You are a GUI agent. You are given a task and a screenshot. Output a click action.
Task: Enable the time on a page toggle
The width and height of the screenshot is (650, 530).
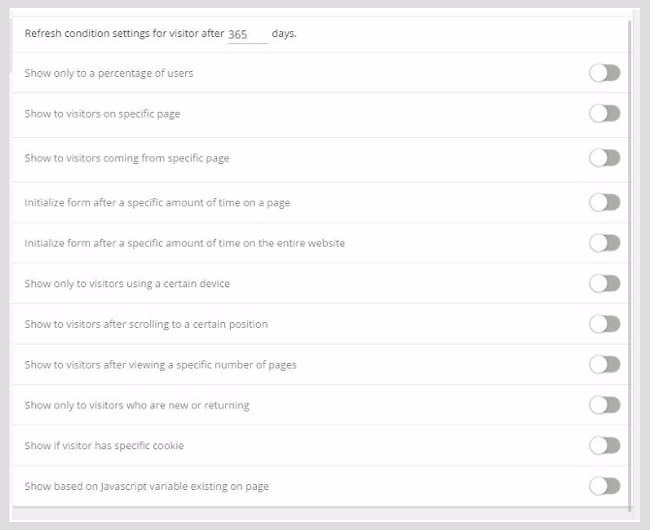coord(604,202)
